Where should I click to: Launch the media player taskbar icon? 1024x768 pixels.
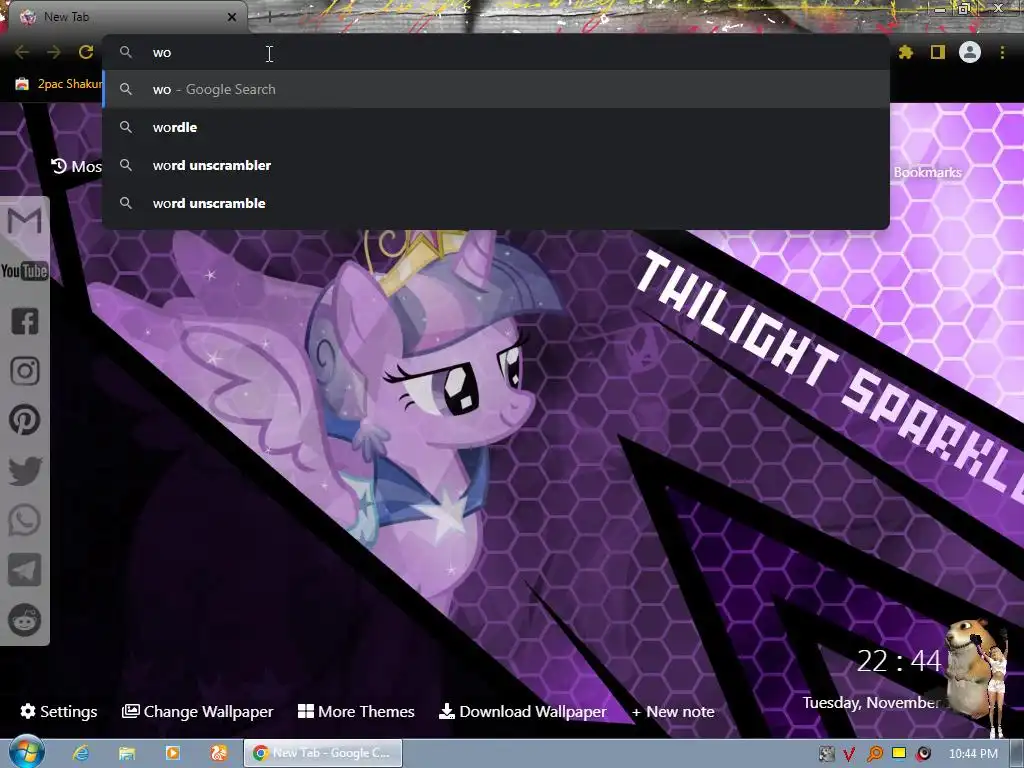pos(172,753)
